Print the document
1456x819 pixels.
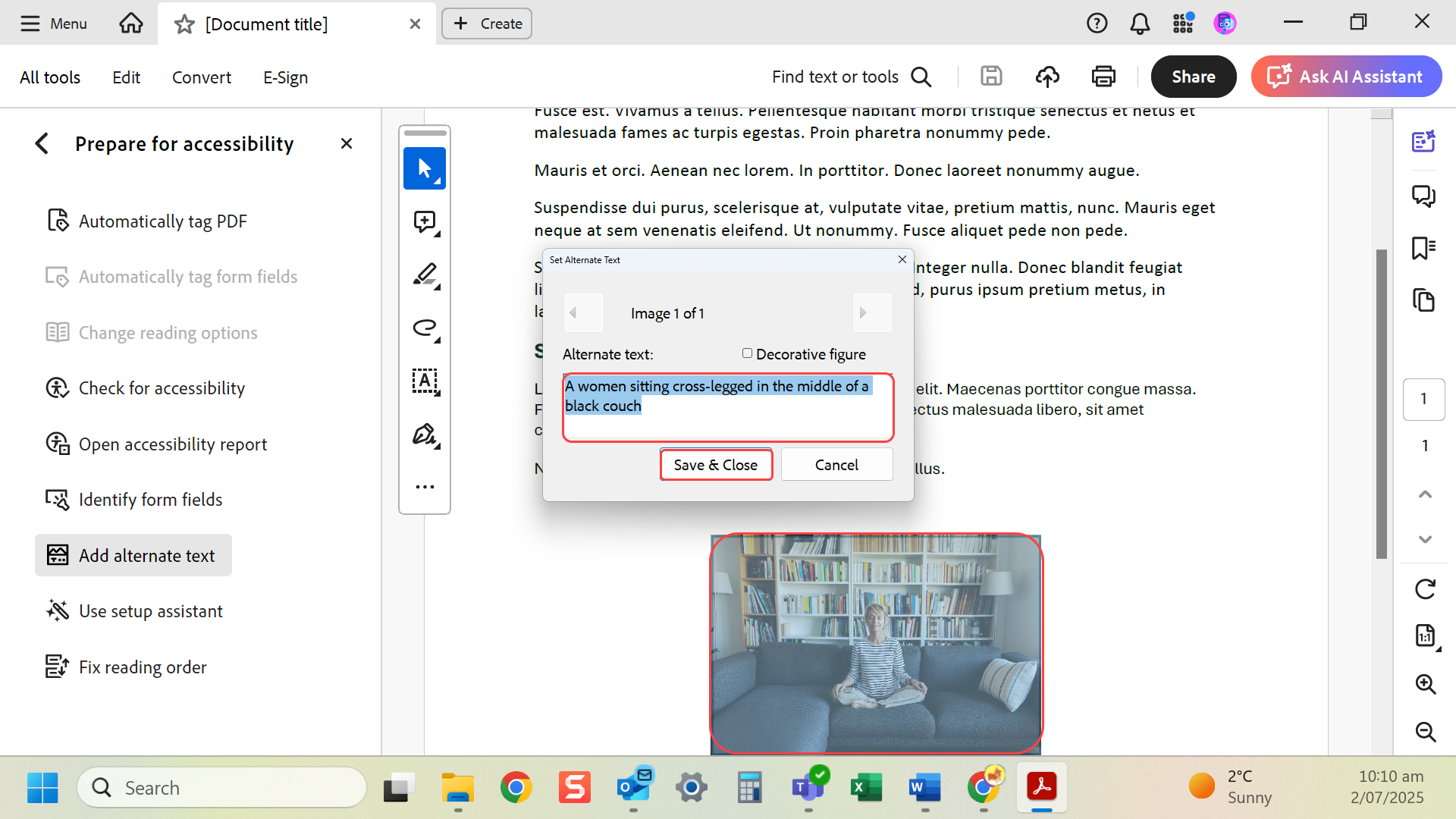(1103, 77)
